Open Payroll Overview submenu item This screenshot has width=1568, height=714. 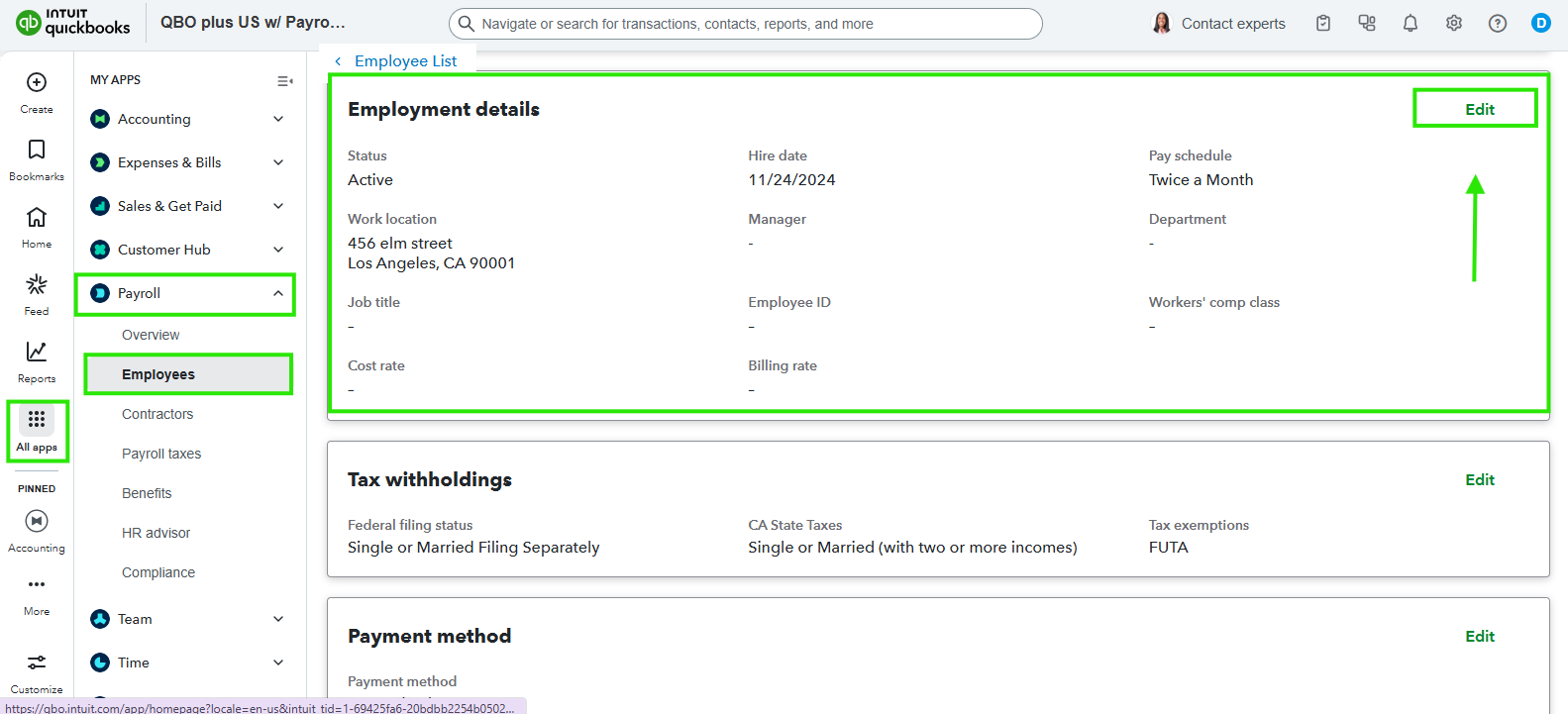(151, 335)
